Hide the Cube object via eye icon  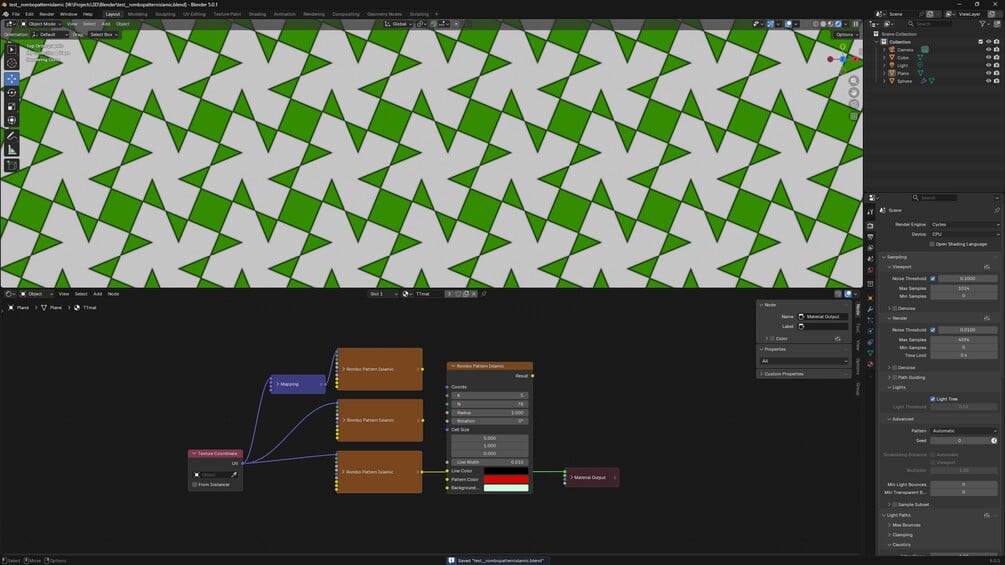click(988, 58)
